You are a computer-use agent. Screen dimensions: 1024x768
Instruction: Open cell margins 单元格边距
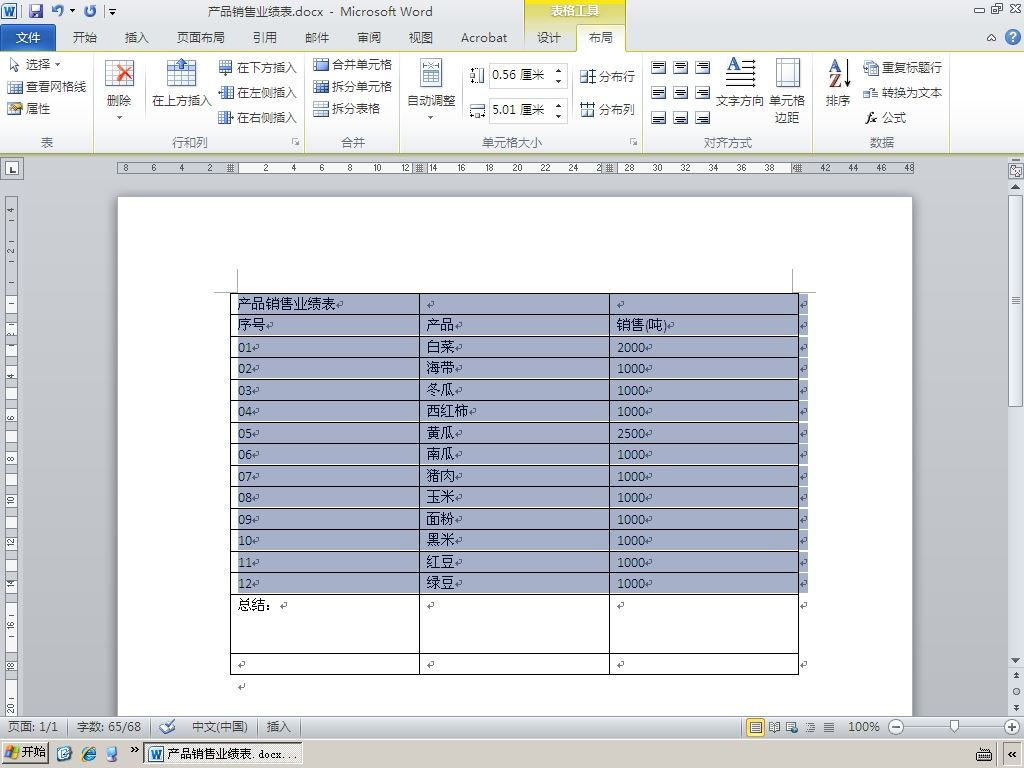pos(787,90)
